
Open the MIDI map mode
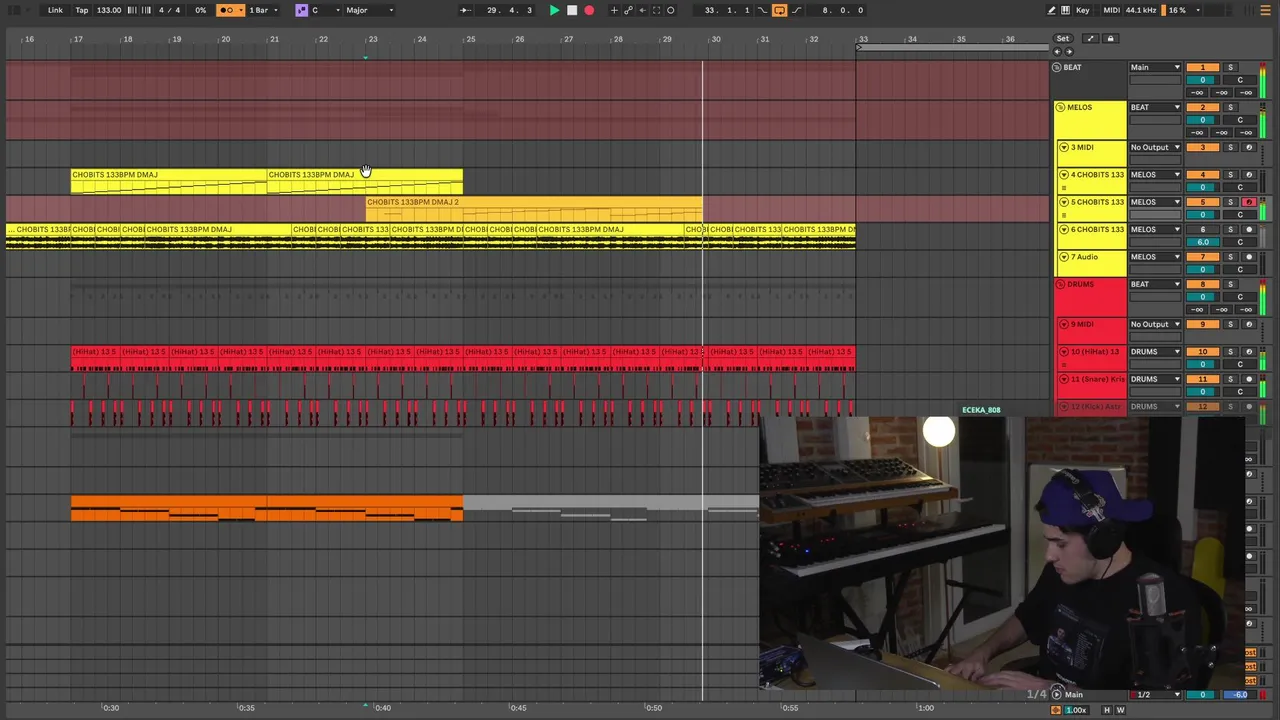tap(1111, 10)
